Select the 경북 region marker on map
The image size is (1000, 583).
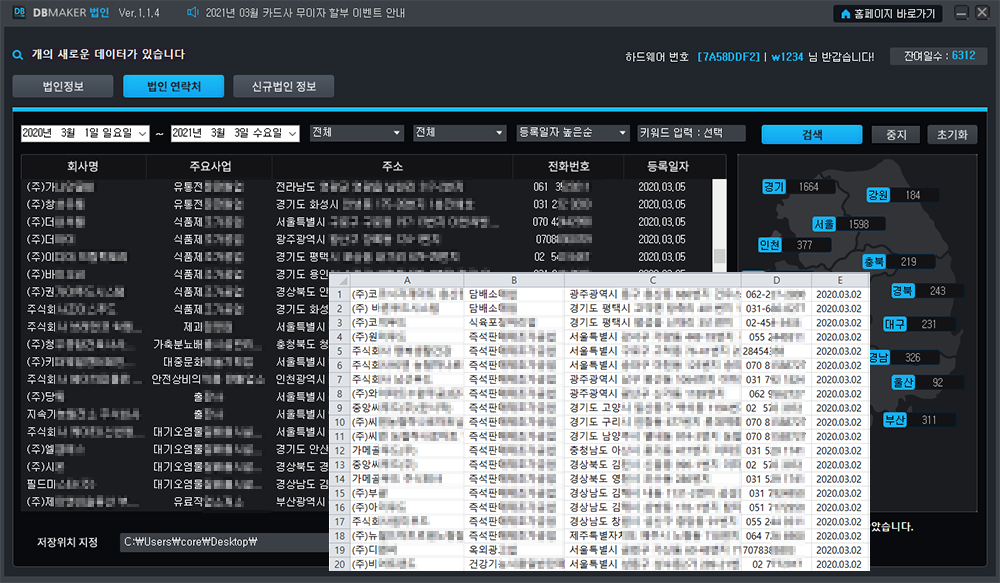click(902, 291)
